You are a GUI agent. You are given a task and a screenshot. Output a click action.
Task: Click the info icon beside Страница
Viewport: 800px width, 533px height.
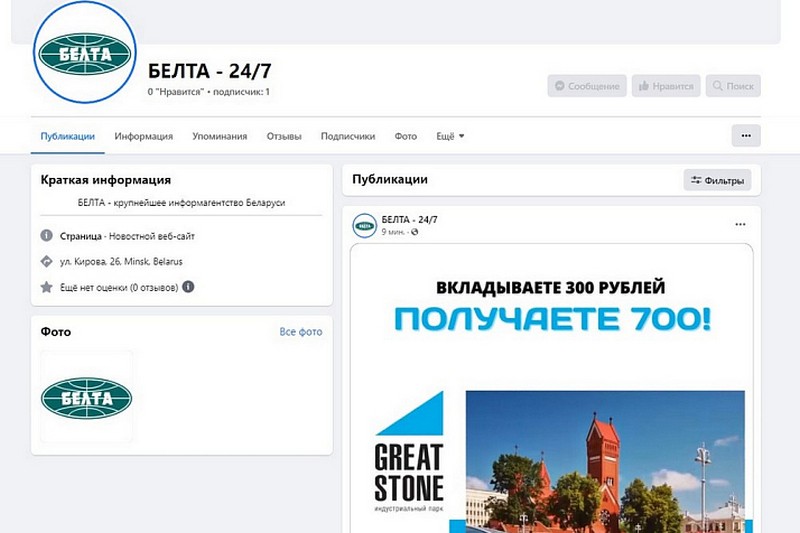pos(46,236)
